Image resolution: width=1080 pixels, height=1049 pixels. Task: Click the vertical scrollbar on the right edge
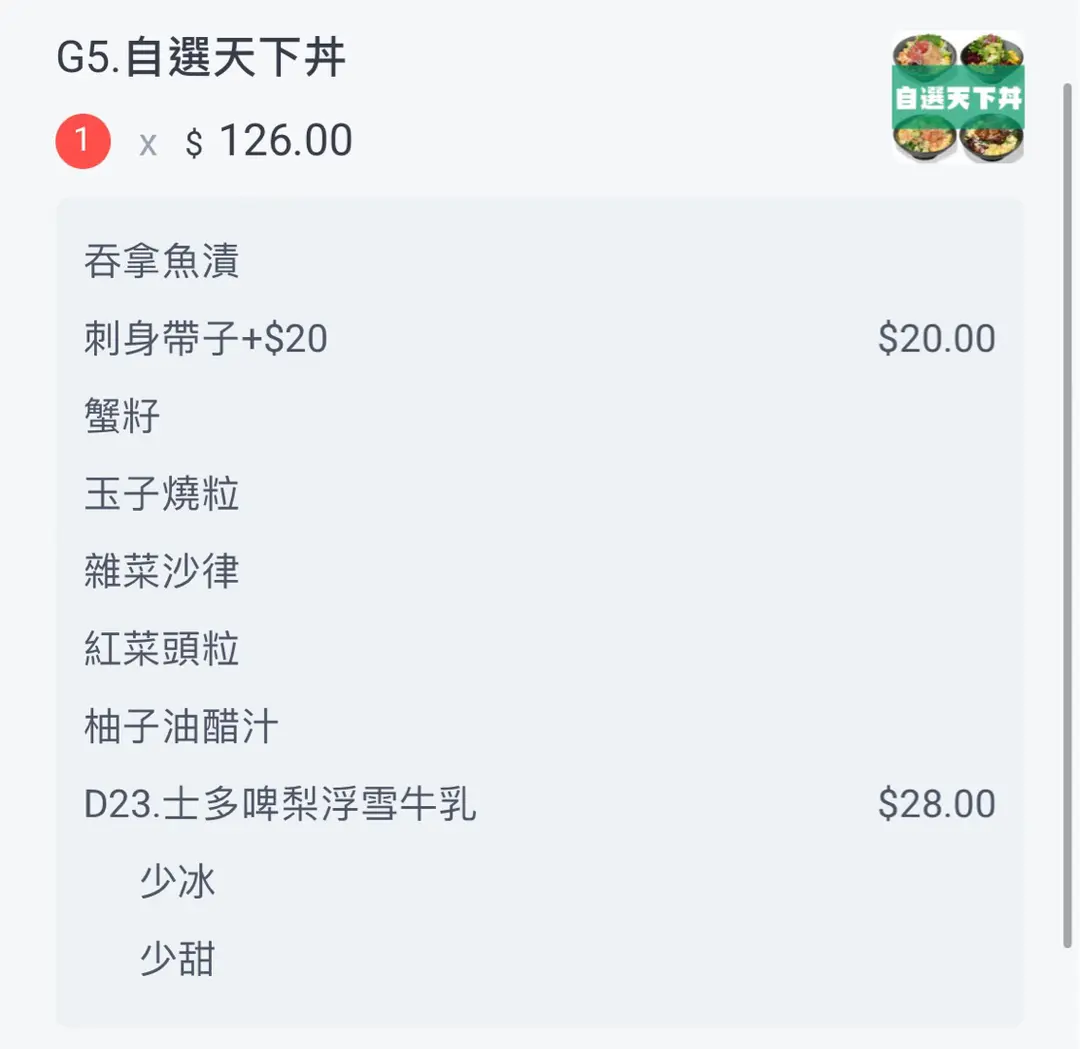point(1067,500)
